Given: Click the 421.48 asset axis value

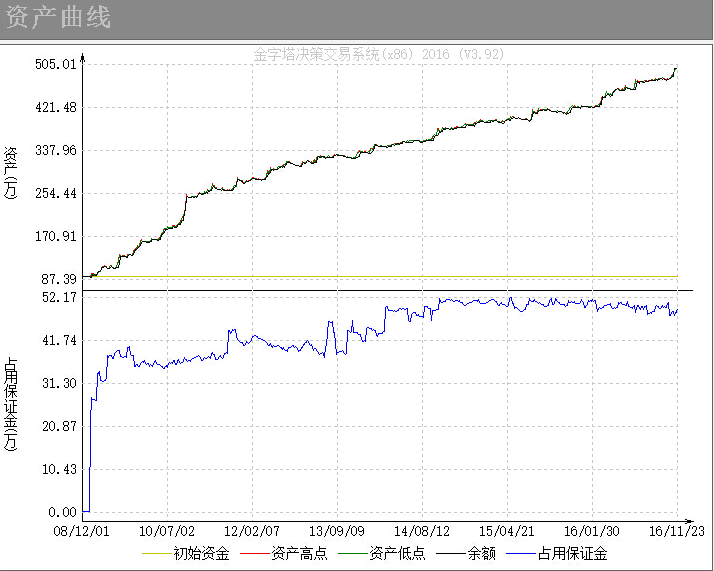Looking at the screenshot, I should click(x=56, y=107).
